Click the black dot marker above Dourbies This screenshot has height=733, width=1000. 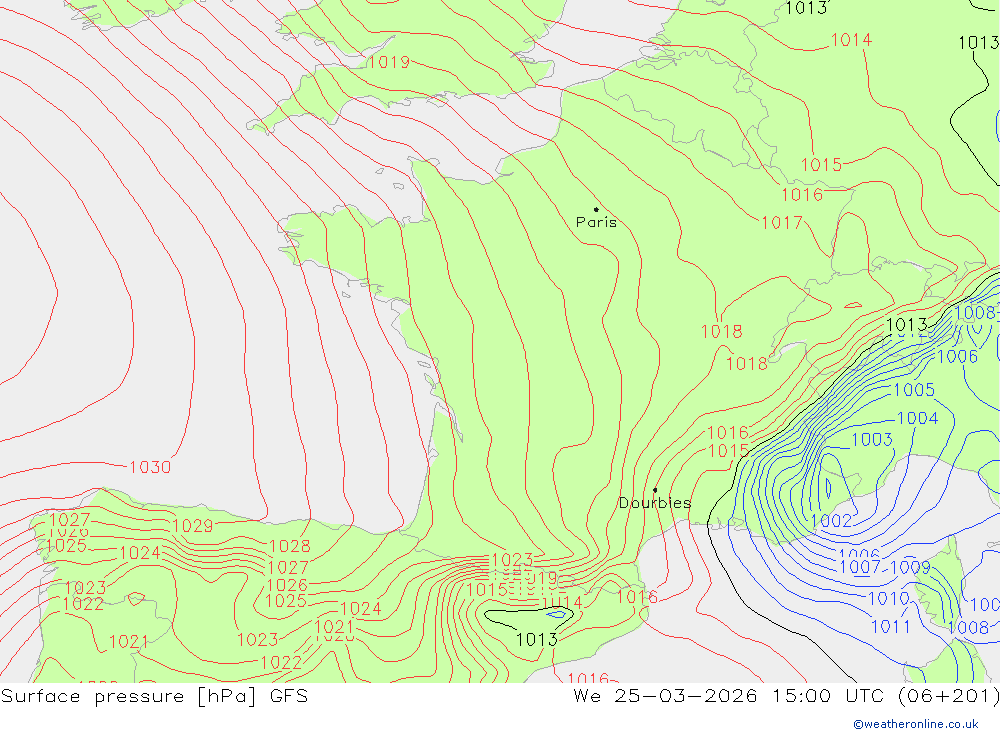655,490
